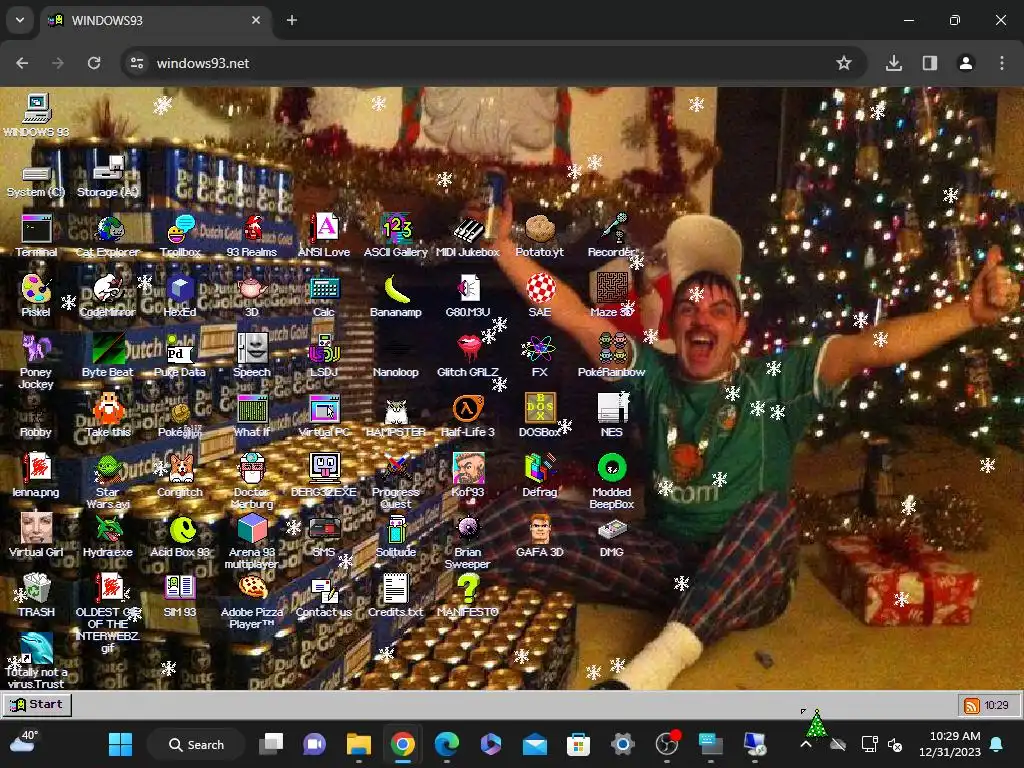The width and height of the screenshot is (1024, 768).
Task: Open lenna.png image file
Action: click(36, 476)
